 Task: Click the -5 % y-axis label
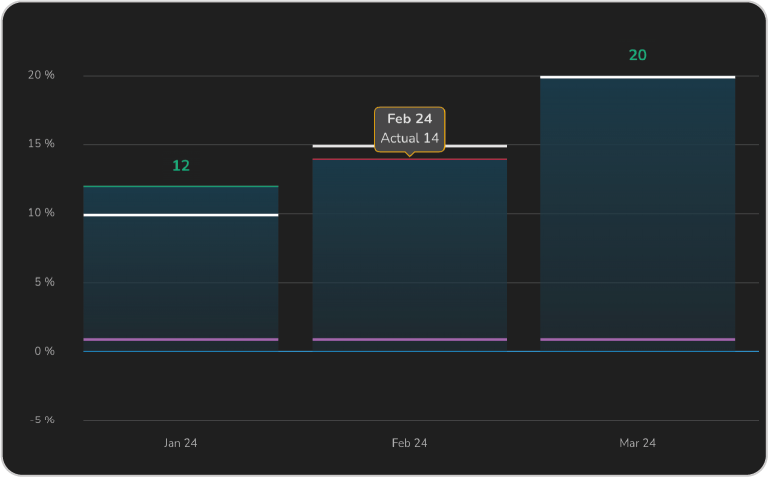point(41,420)
